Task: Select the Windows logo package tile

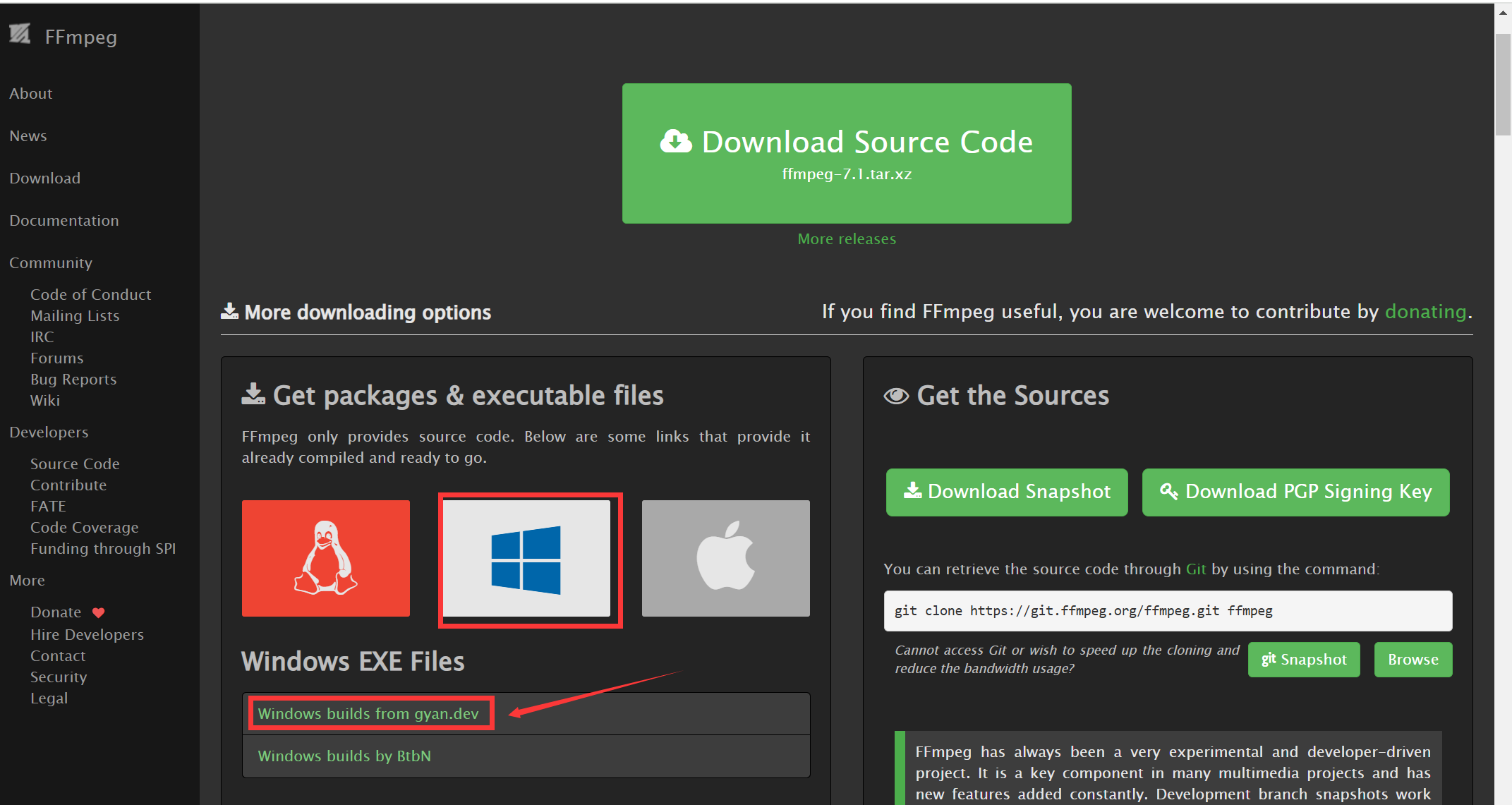Action: coord(526,558)
